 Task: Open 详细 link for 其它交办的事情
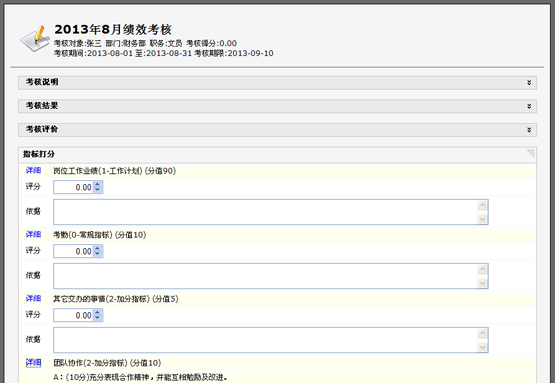point(33,299)
